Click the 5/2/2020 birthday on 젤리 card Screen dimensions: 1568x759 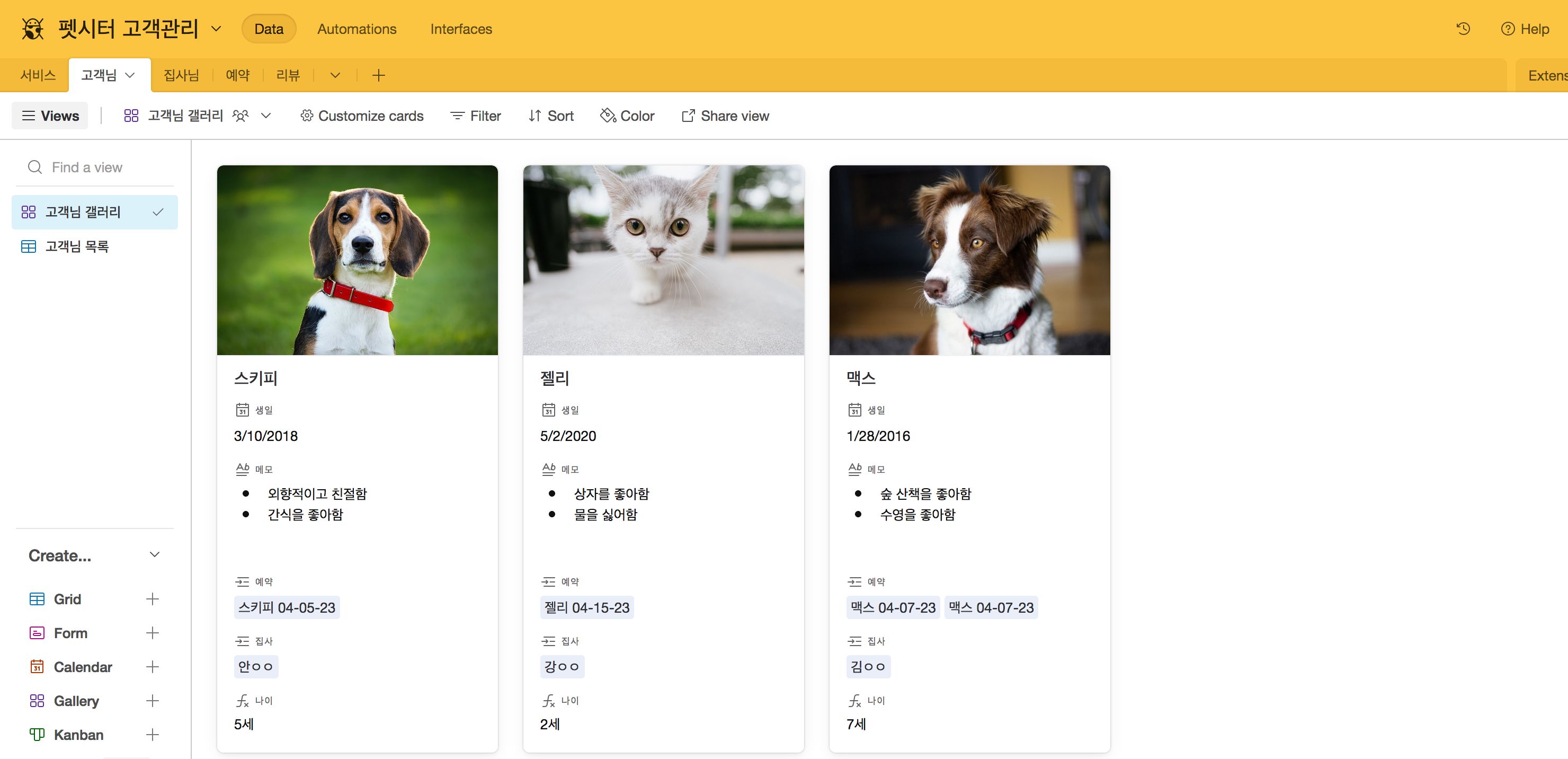point(568,436)
